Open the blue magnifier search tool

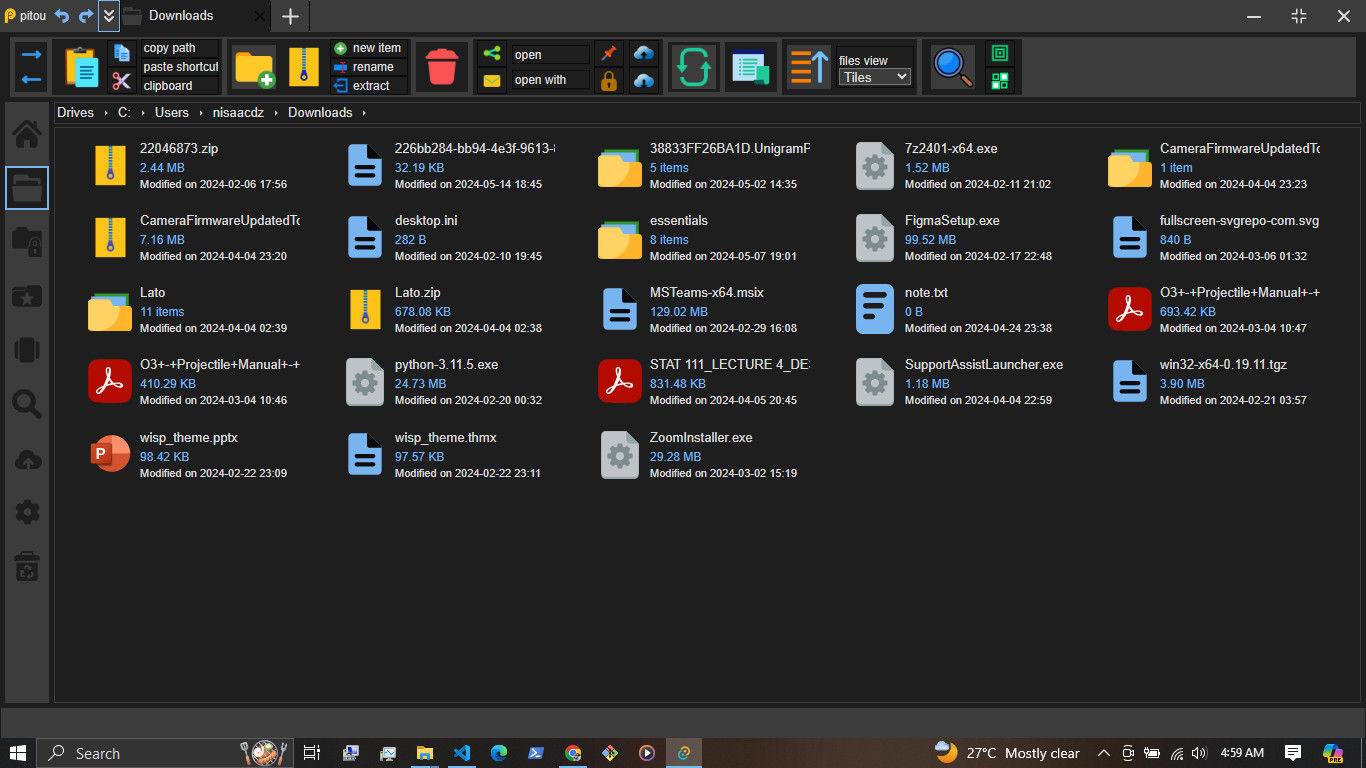[x=952, y=67]
